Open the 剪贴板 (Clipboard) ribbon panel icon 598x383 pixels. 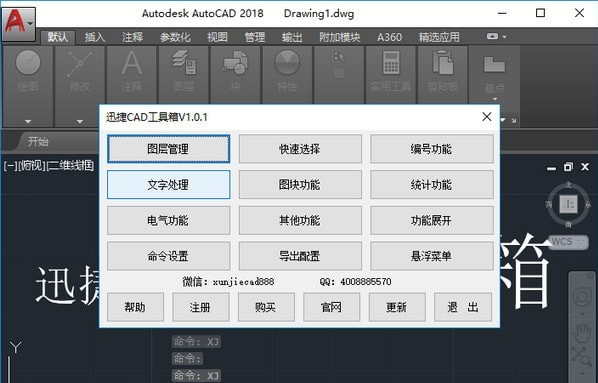tap(443, 63)
